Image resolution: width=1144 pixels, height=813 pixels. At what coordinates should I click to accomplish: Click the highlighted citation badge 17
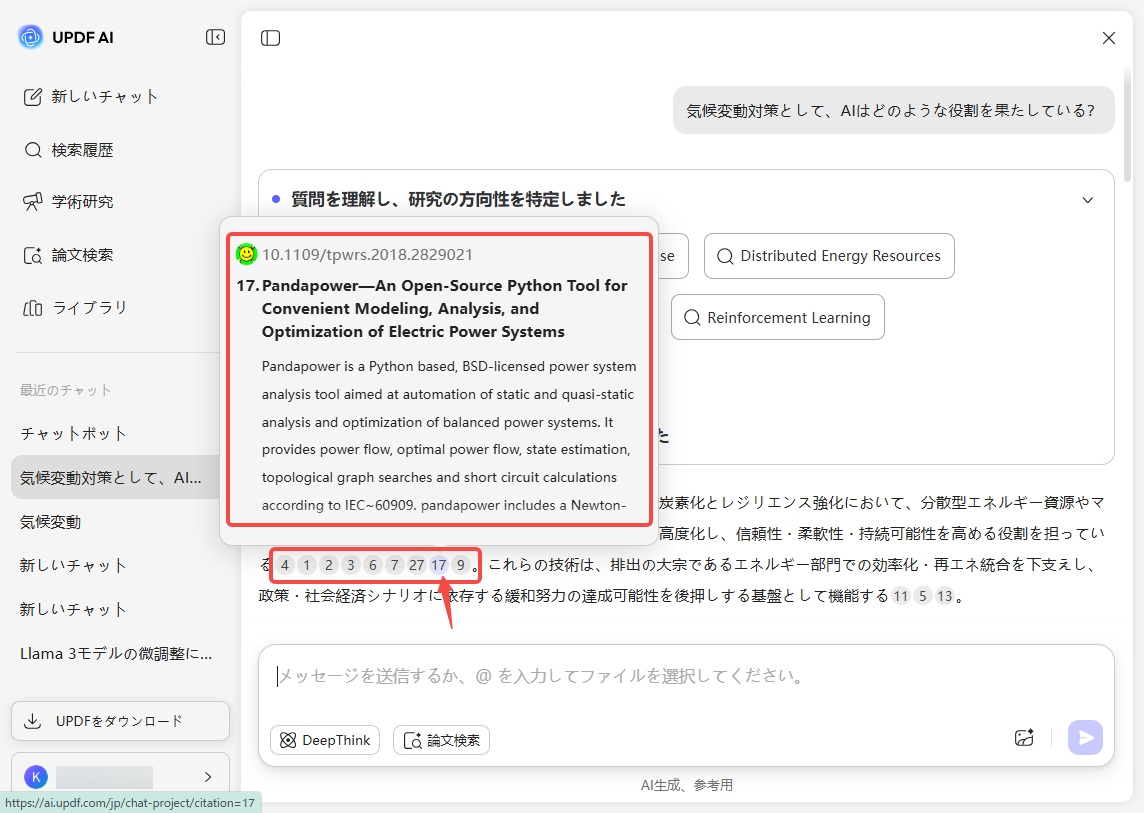pyautogui.click(x=438, y=565)
